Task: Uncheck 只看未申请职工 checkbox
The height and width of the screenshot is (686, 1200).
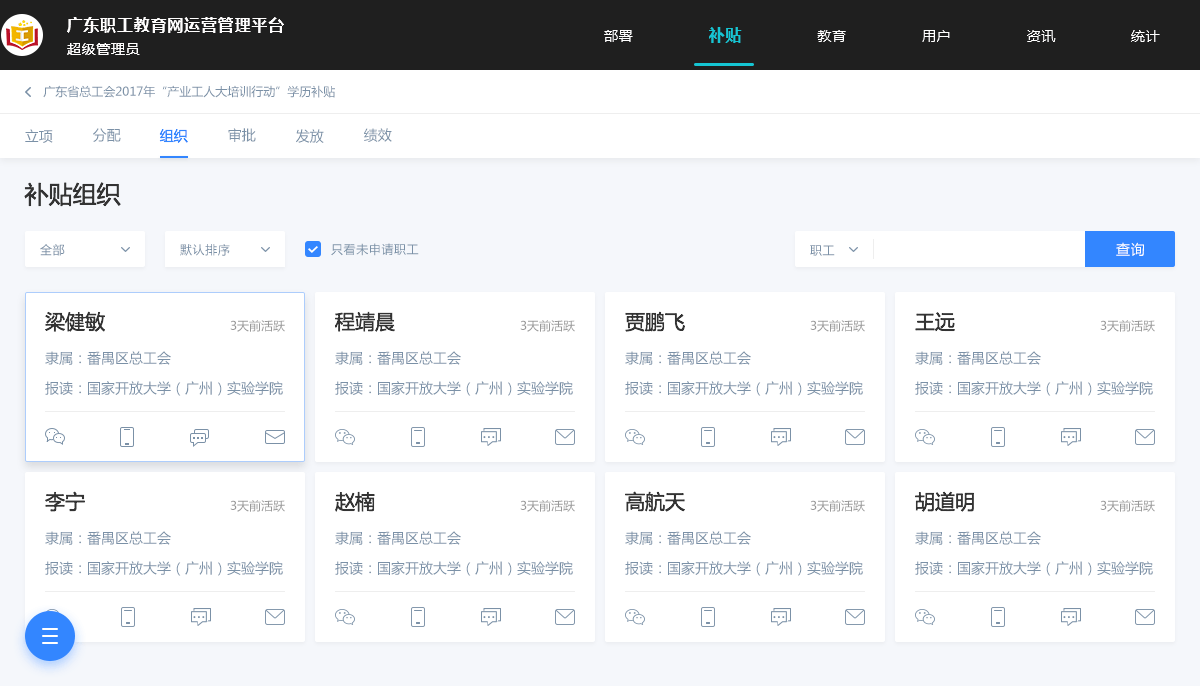Action: pos(313,249)
